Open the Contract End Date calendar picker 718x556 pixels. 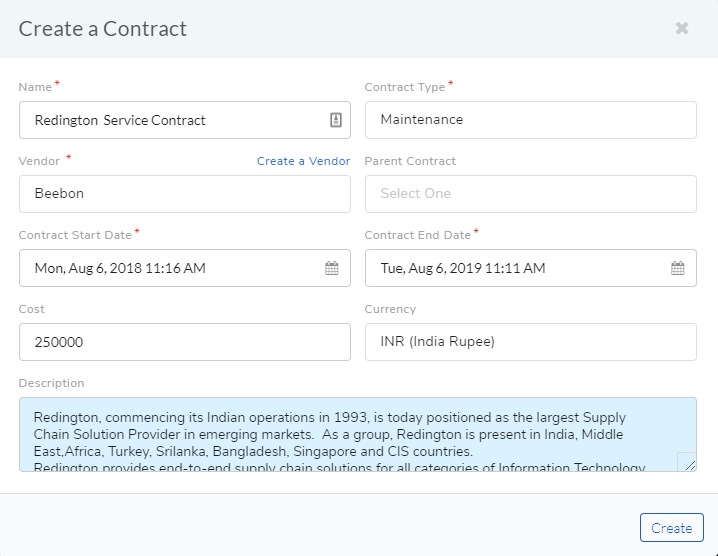pyautogui.click(x=677, y=268)
